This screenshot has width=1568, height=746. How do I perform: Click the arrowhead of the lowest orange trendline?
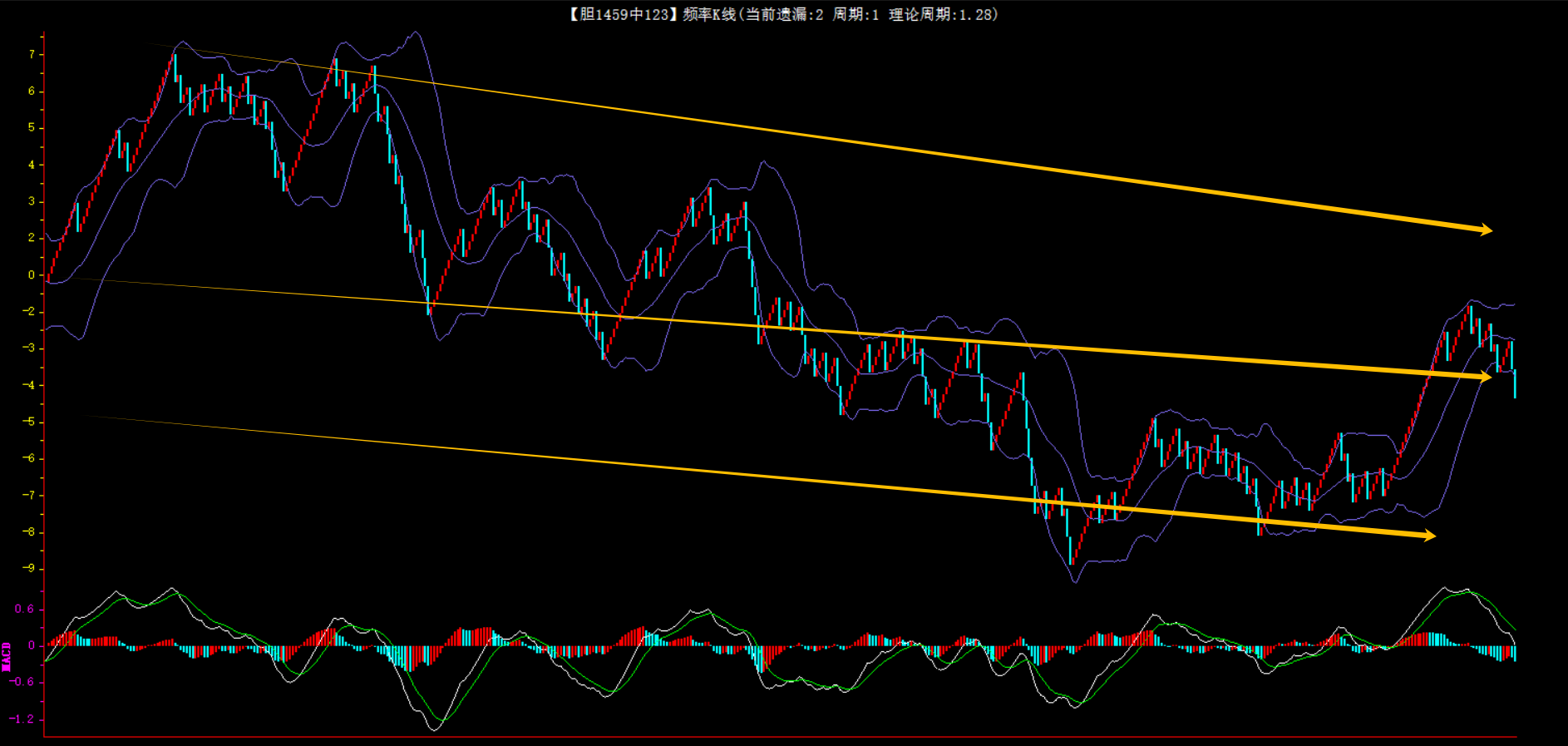[1429, 536]
